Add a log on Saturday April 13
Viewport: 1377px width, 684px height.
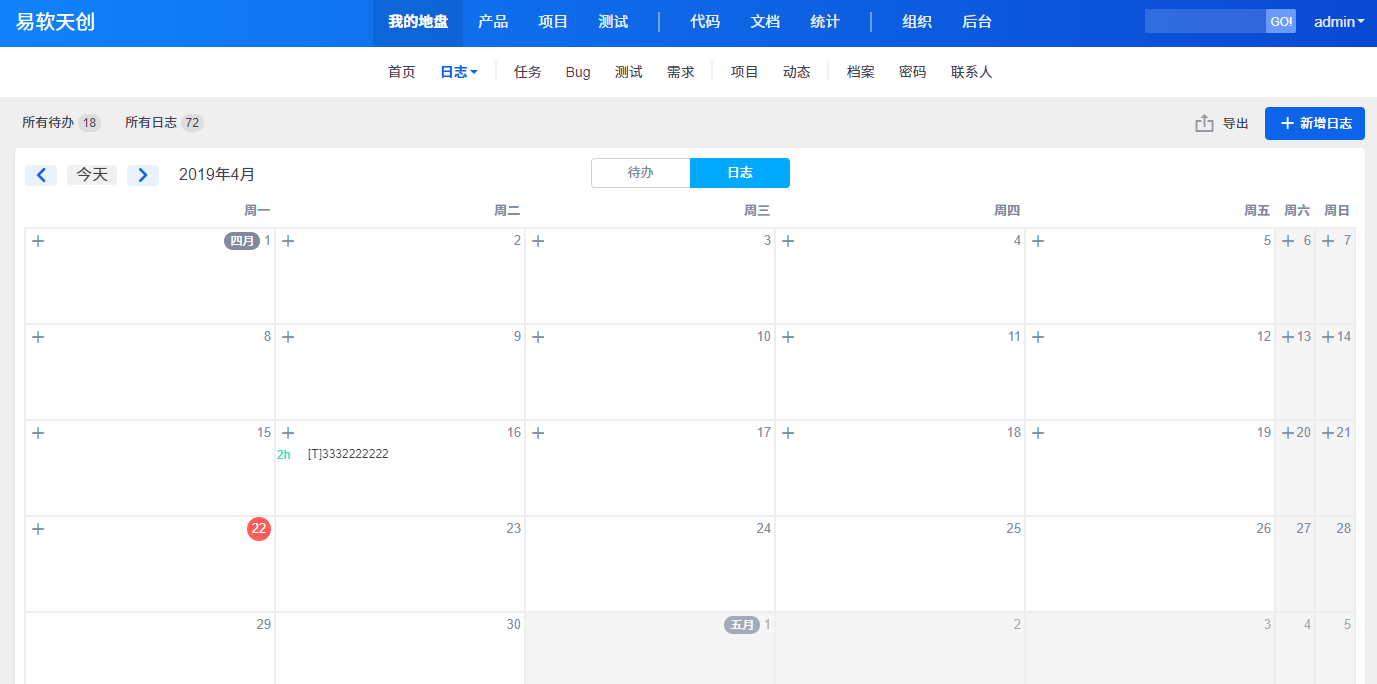point(1288,337)
